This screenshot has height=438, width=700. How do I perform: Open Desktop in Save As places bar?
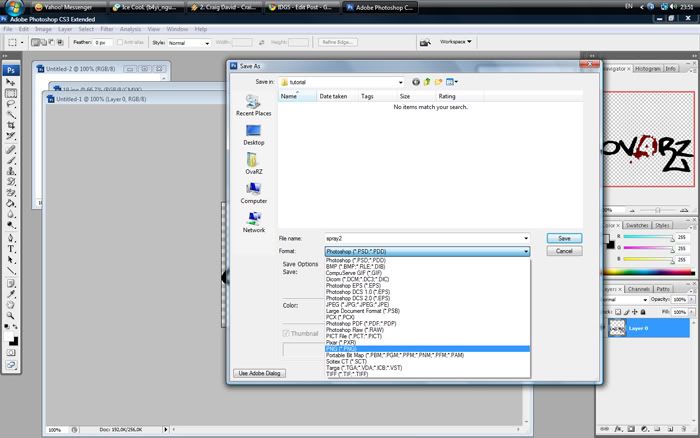click(x=254, y=135)
